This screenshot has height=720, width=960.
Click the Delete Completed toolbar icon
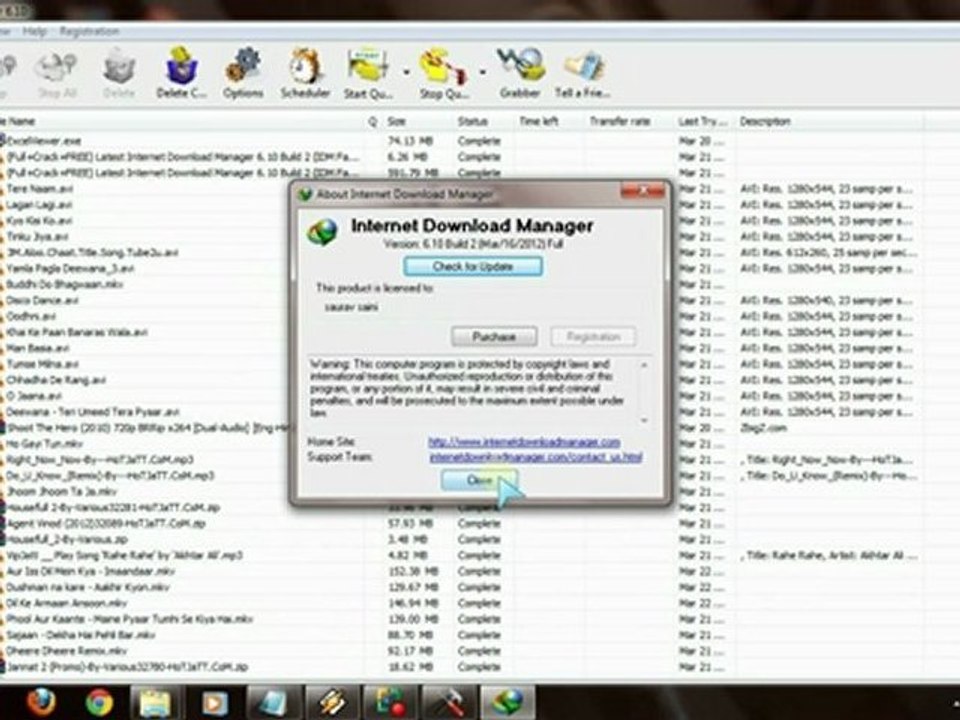click(182, 73)
